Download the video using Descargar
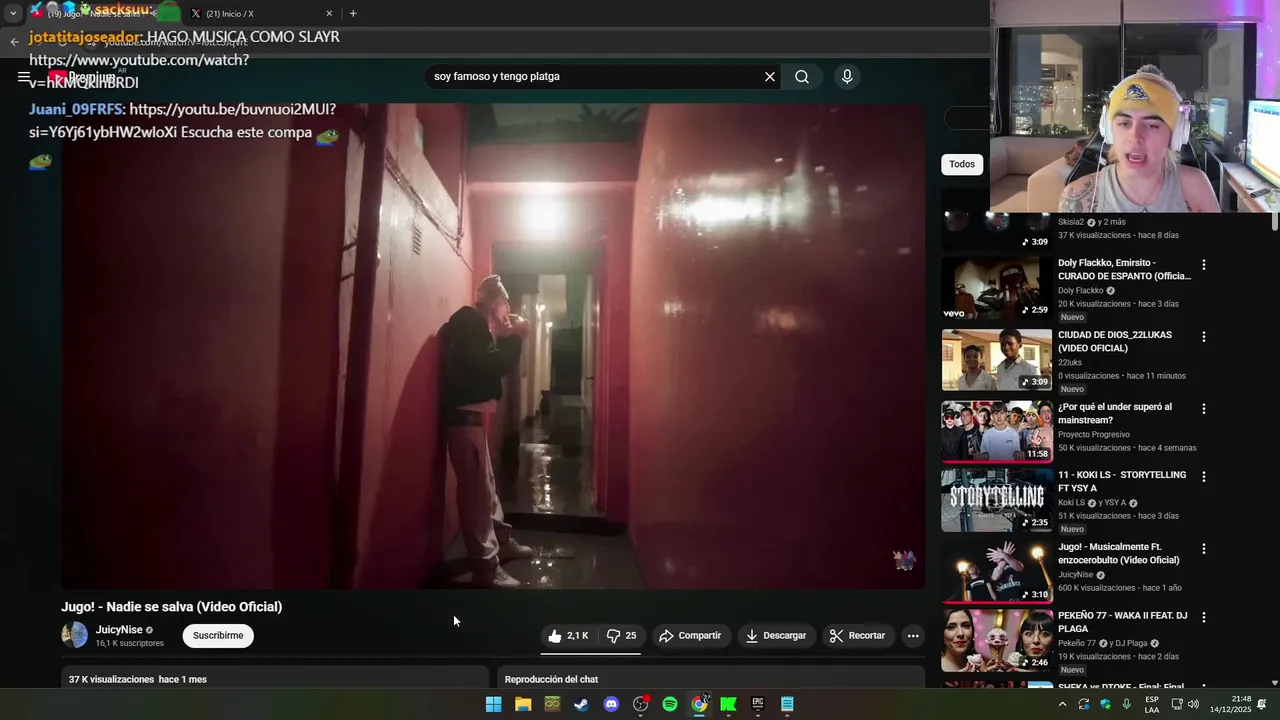The image size is (1280, 720). [x=776, y=636]
